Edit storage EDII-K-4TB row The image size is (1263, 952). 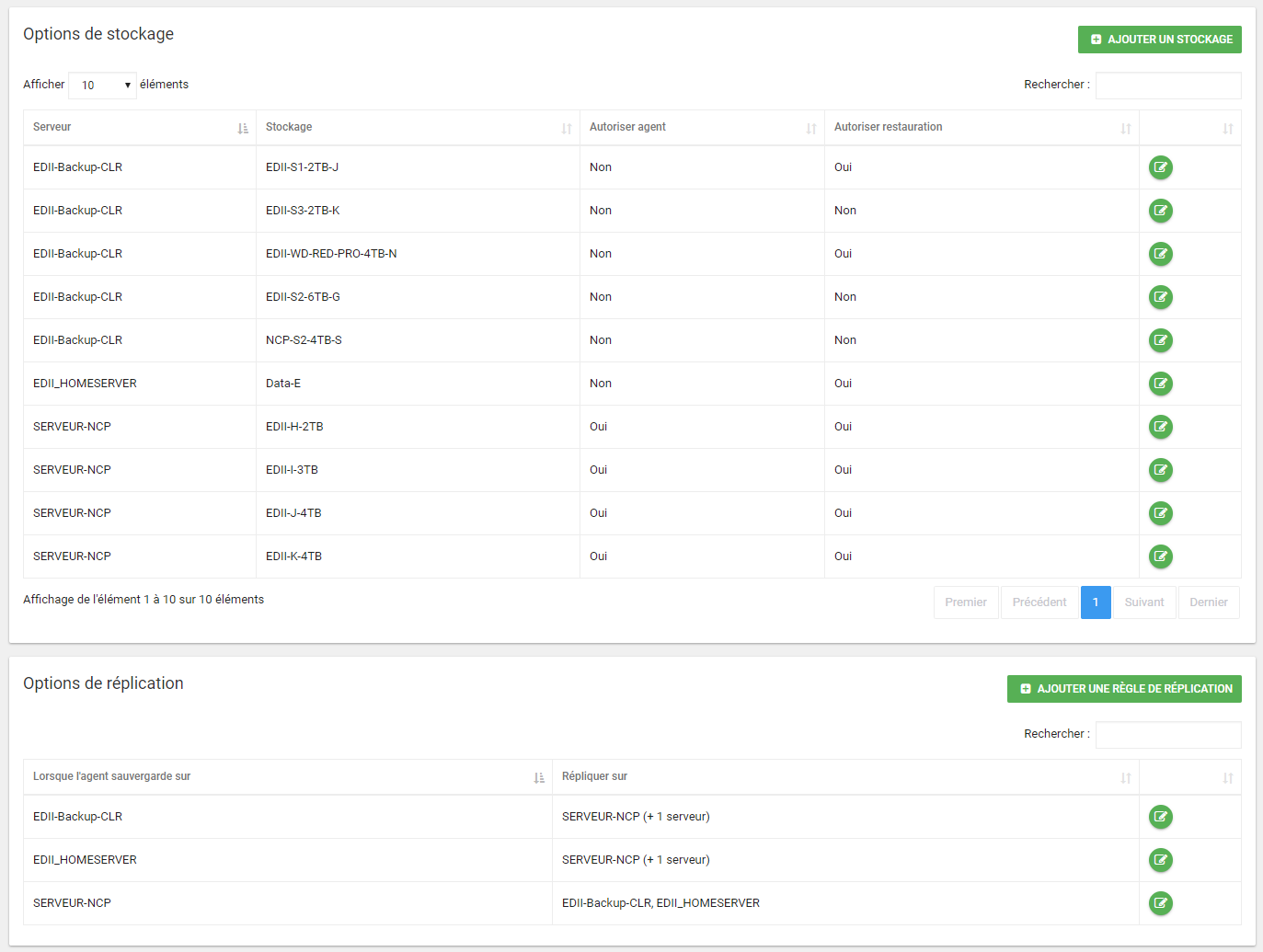tap(1161, 556)
